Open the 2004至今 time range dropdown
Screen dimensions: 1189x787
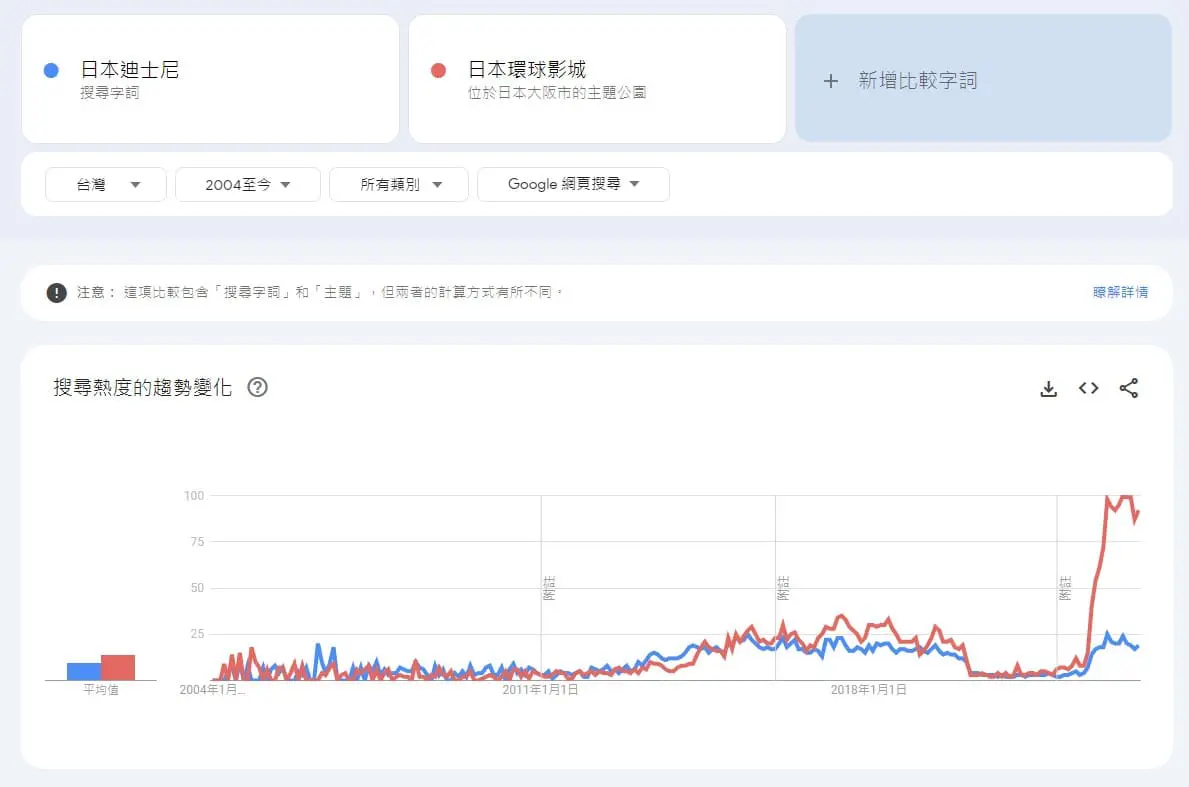(x=248, y=184)
